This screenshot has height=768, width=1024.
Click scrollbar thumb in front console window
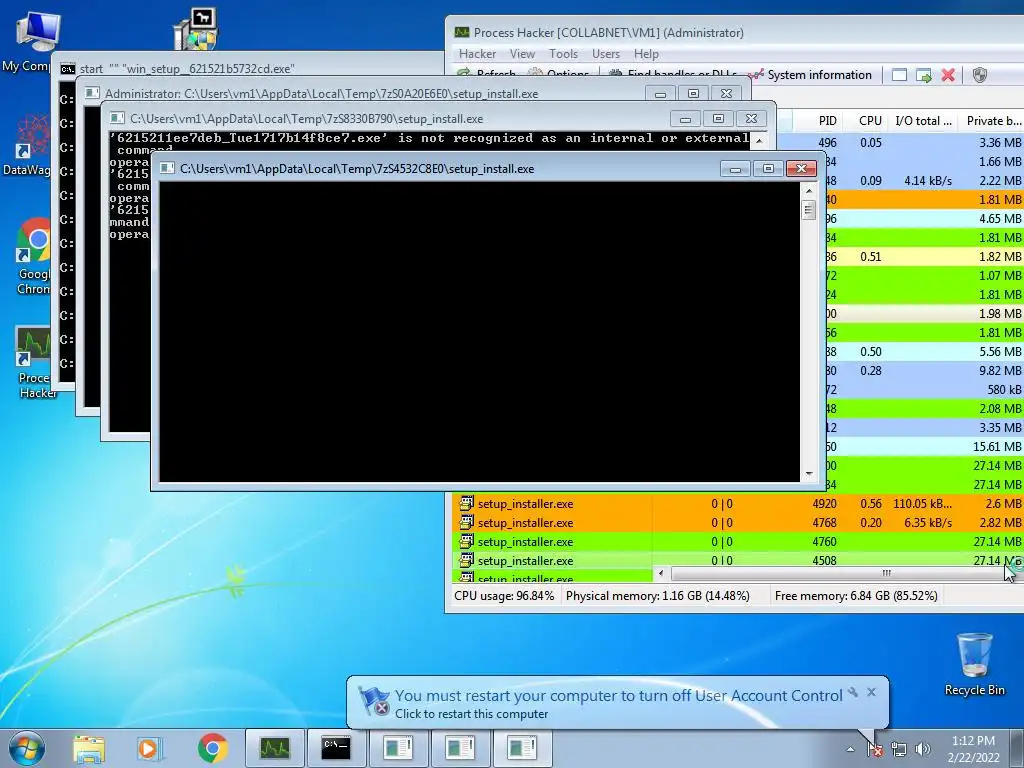coord(808,210)
